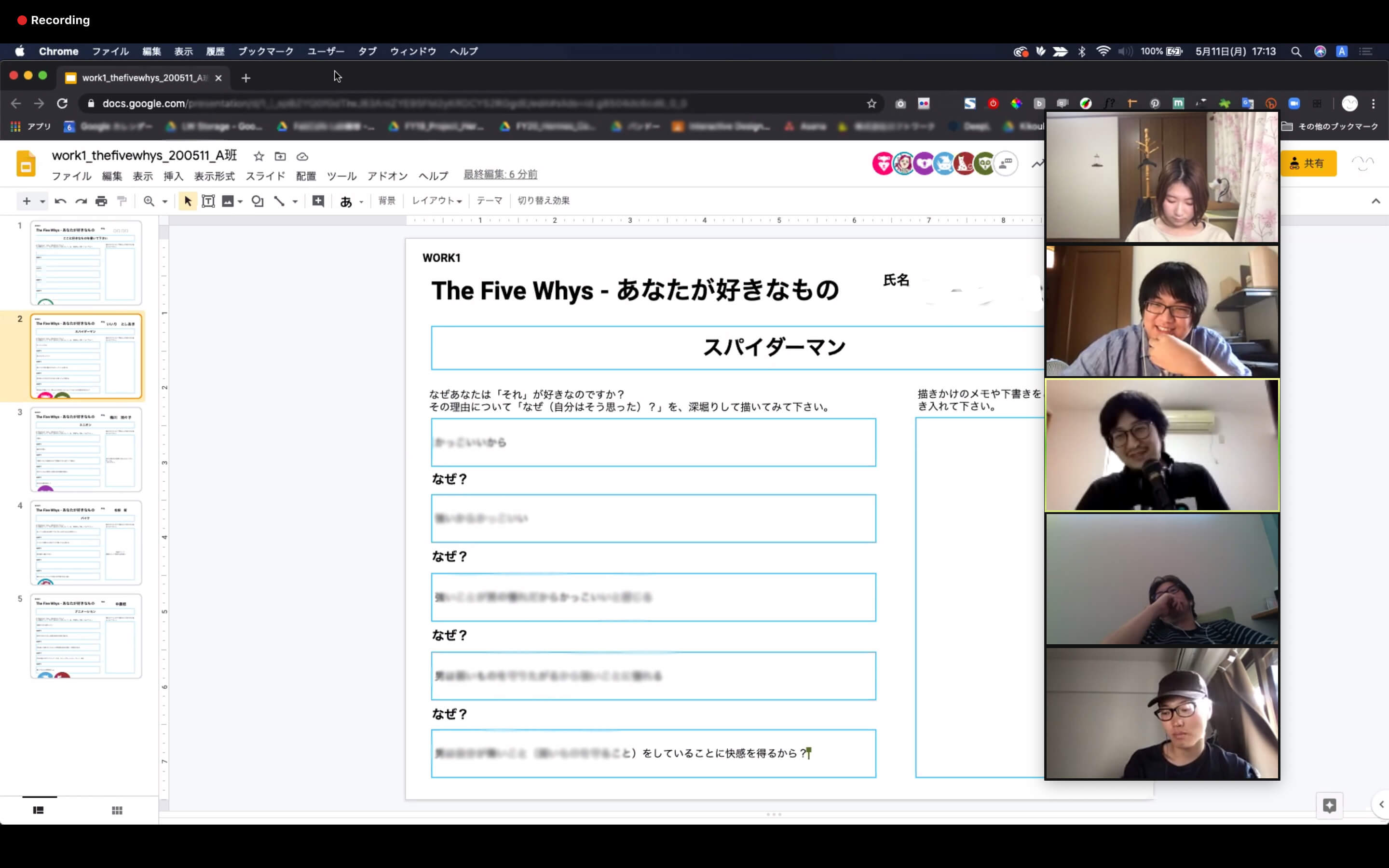Switch to filmstrip view at bottom left
Viewport: 1389px width, 868px height.
pyautogui.click(x=39, y=810)
